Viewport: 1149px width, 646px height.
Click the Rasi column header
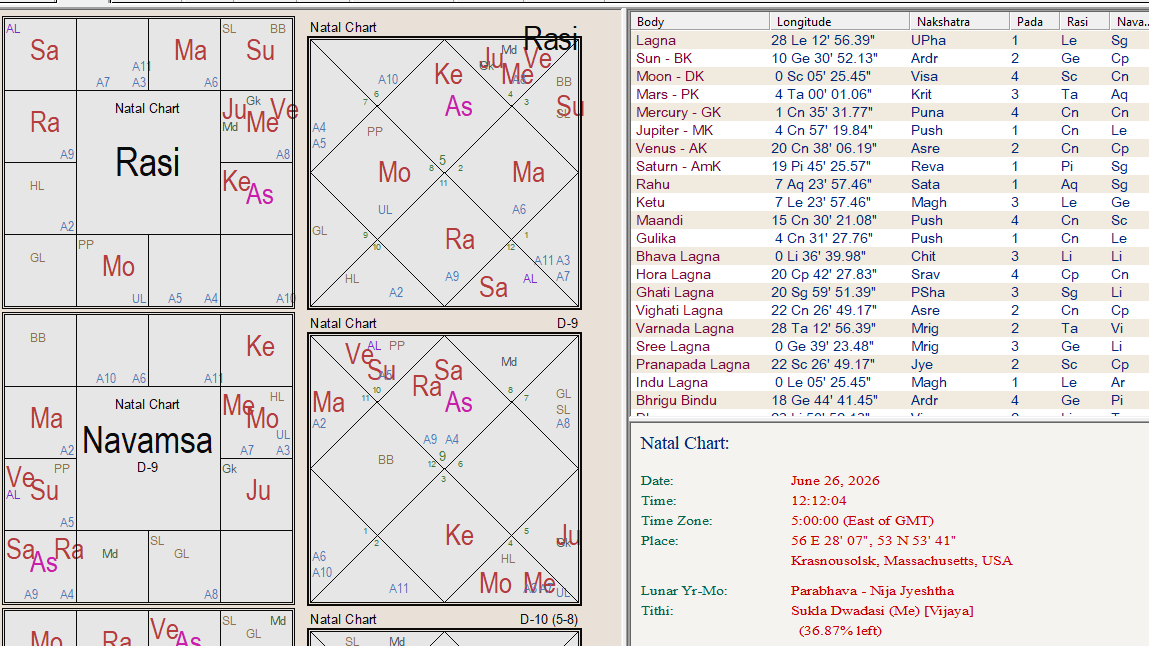(1083, 22)
